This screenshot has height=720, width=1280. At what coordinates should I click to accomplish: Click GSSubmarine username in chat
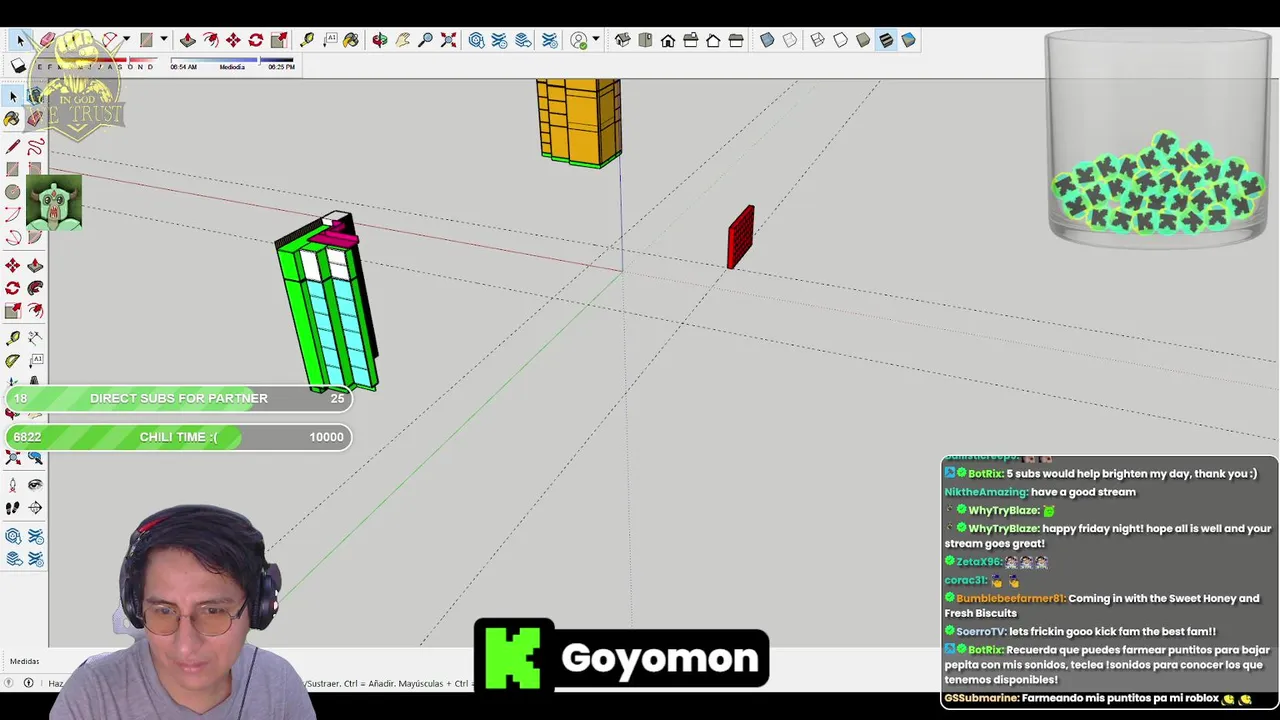coord(981,698)
